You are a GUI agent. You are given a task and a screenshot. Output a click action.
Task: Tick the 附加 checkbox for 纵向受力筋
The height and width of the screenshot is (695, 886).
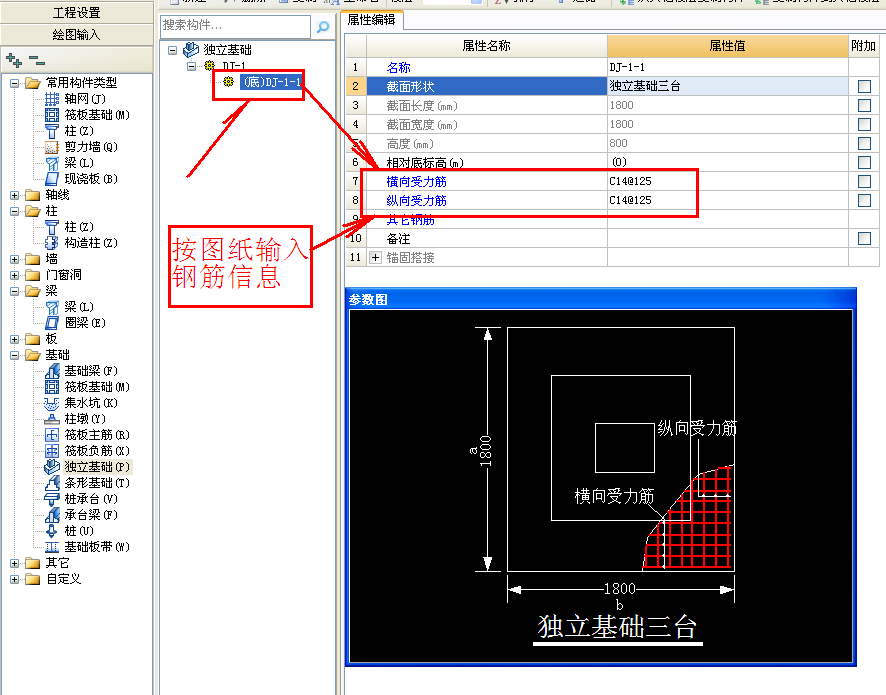864,200
